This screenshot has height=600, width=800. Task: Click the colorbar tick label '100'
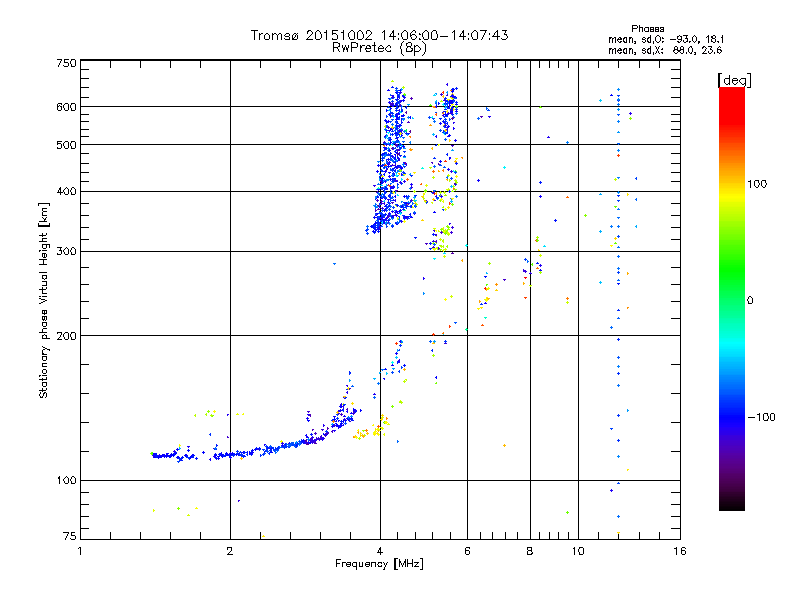coord(757,184)
